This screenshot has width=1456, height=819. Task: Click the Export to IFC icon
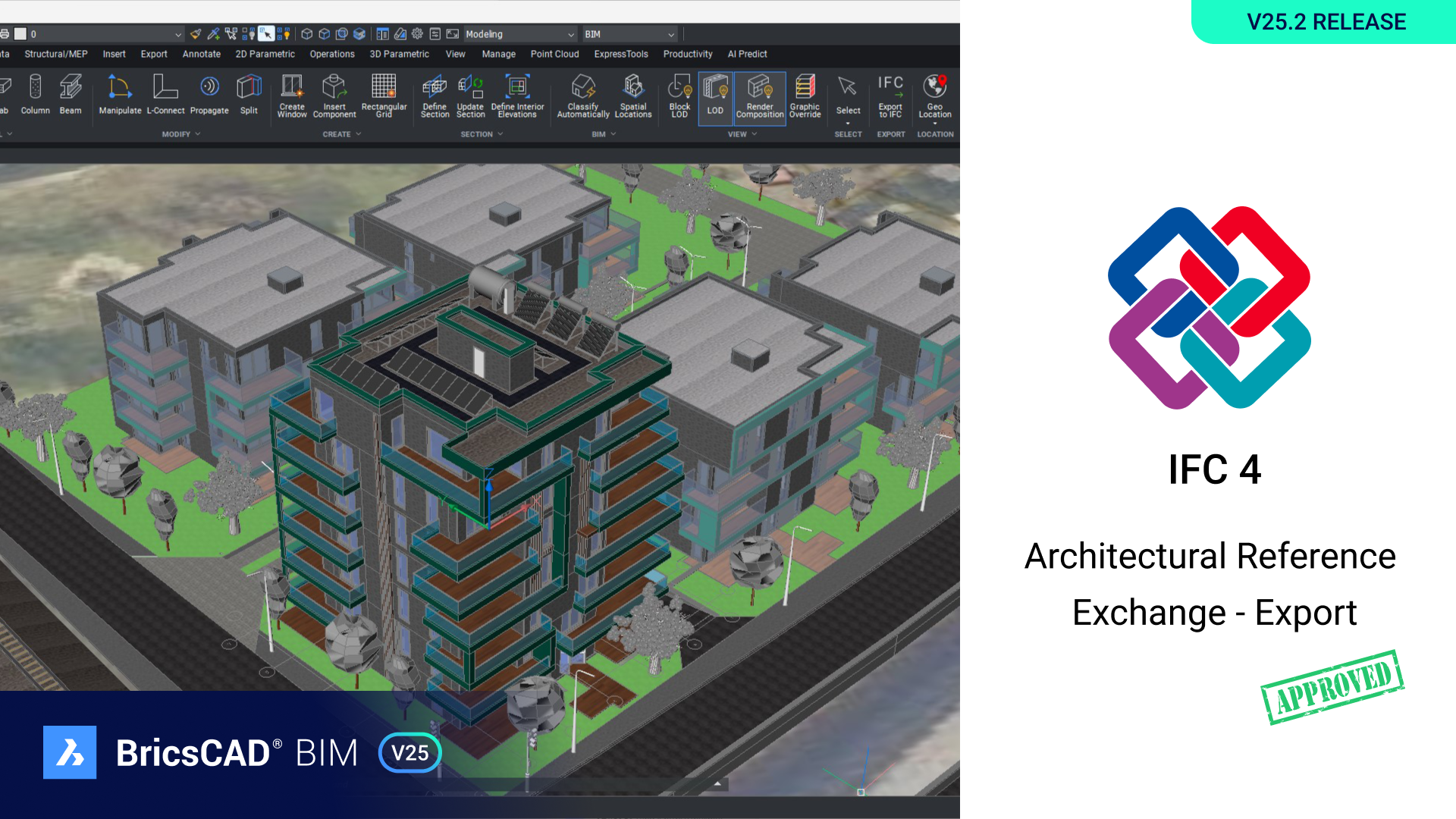tap(890, 95)
